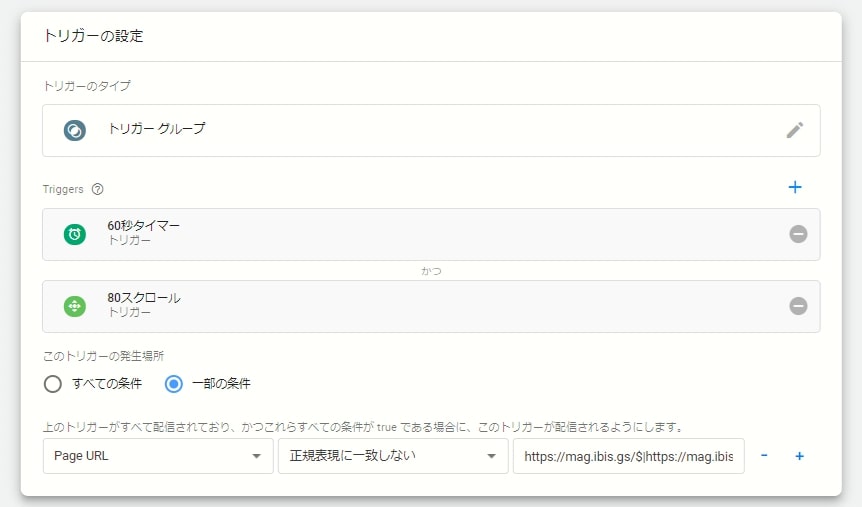
Task: Click the Triggers label text
Action: [x=63, y=189]
